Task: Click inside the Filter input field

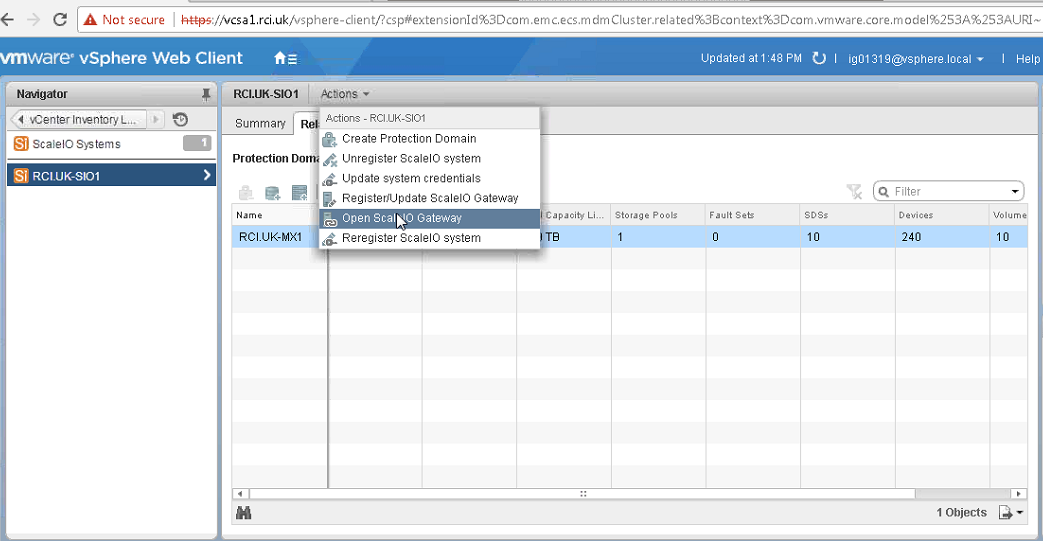Action: point(950,192)
